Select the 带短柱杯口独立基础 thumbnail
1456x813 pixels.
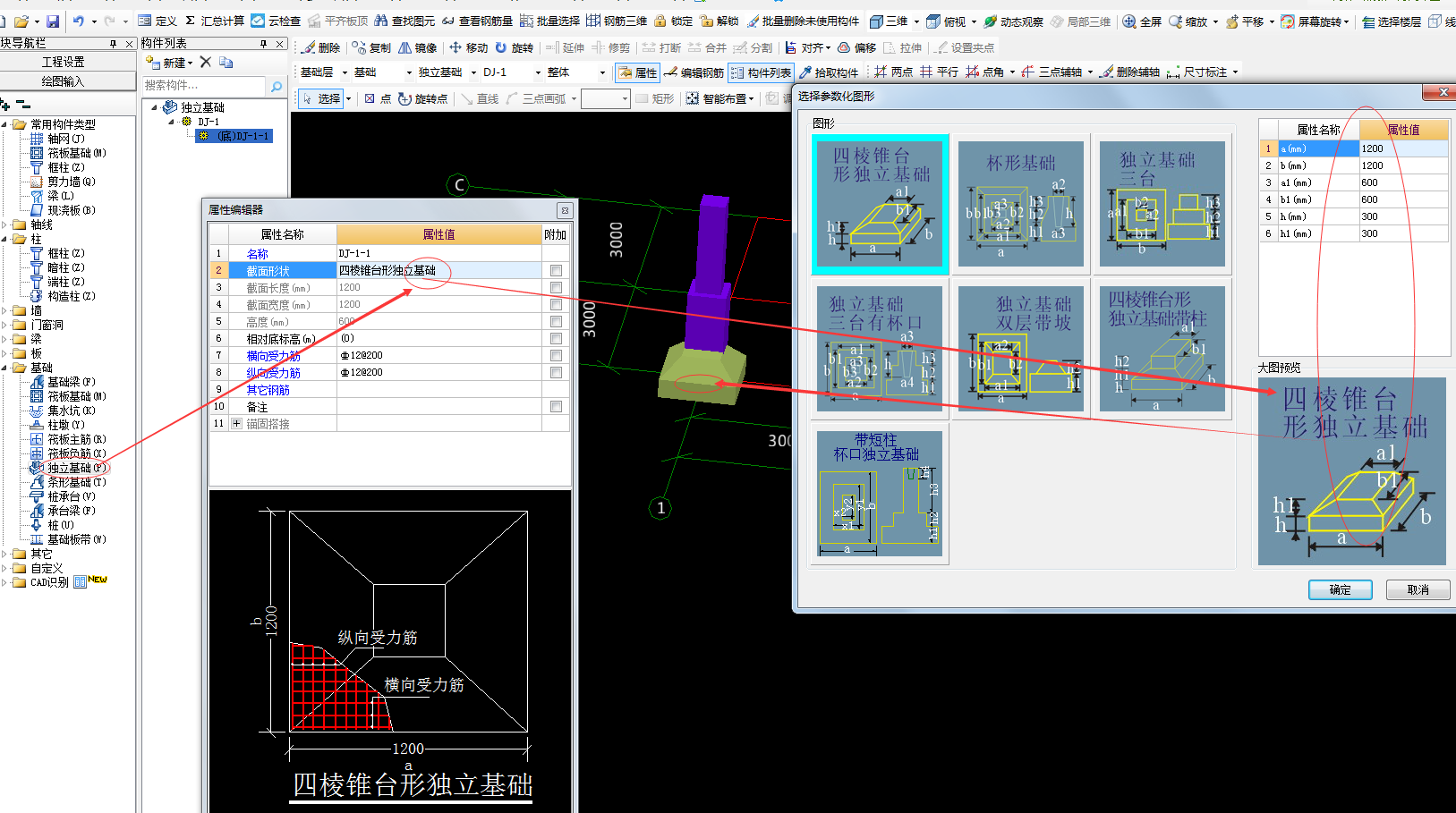click(880, 494)
